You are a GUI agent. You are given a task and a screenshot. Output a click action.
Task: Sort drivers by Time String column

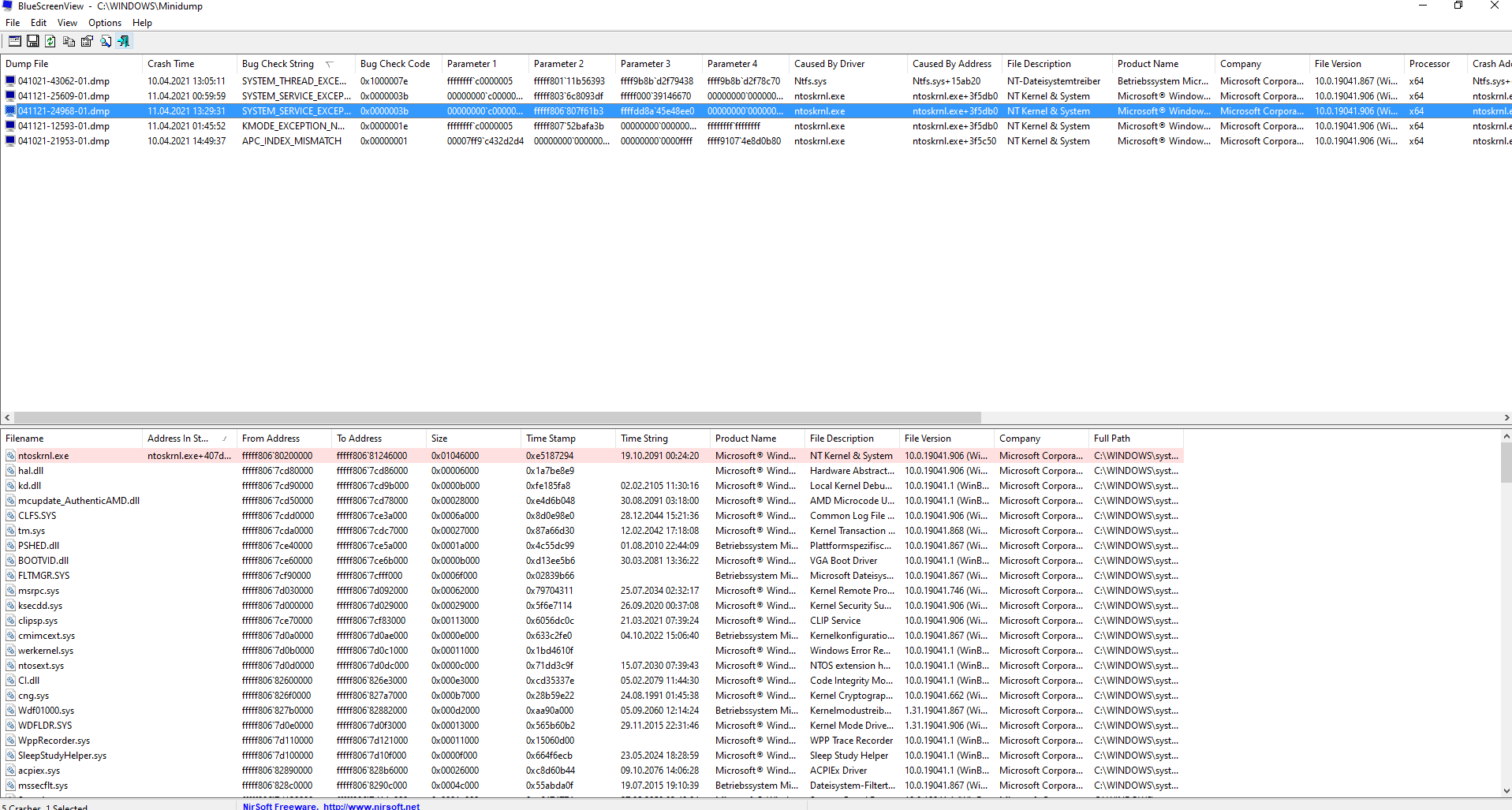663,439
